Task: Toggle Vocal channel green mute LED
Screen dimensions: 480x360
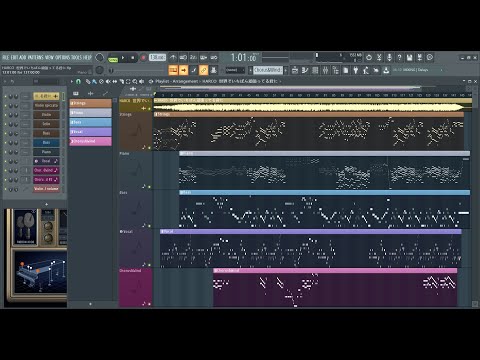Action: pos(5,161)
